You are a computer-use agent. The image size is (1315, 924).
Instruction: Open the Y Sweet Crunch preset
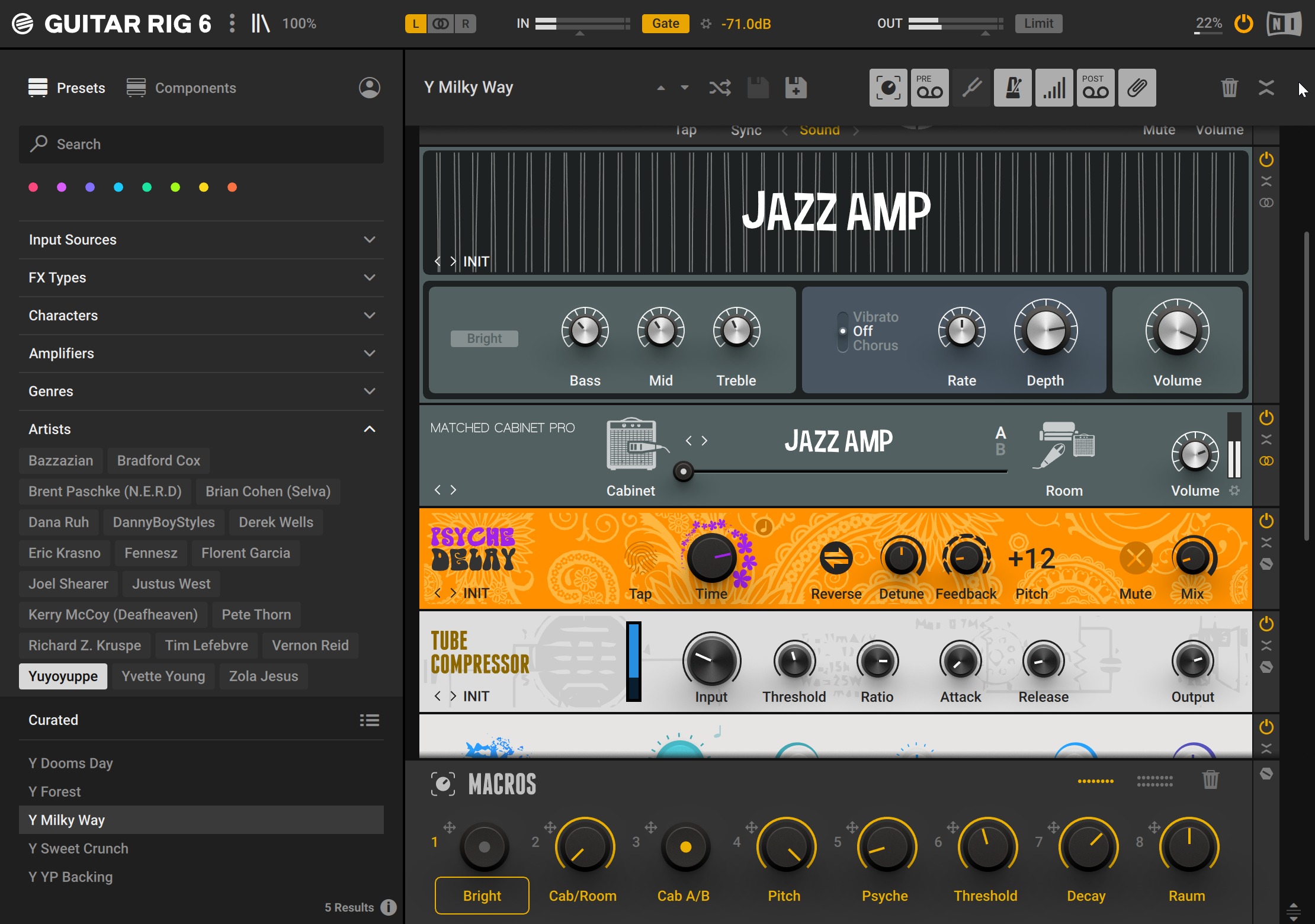201,848
